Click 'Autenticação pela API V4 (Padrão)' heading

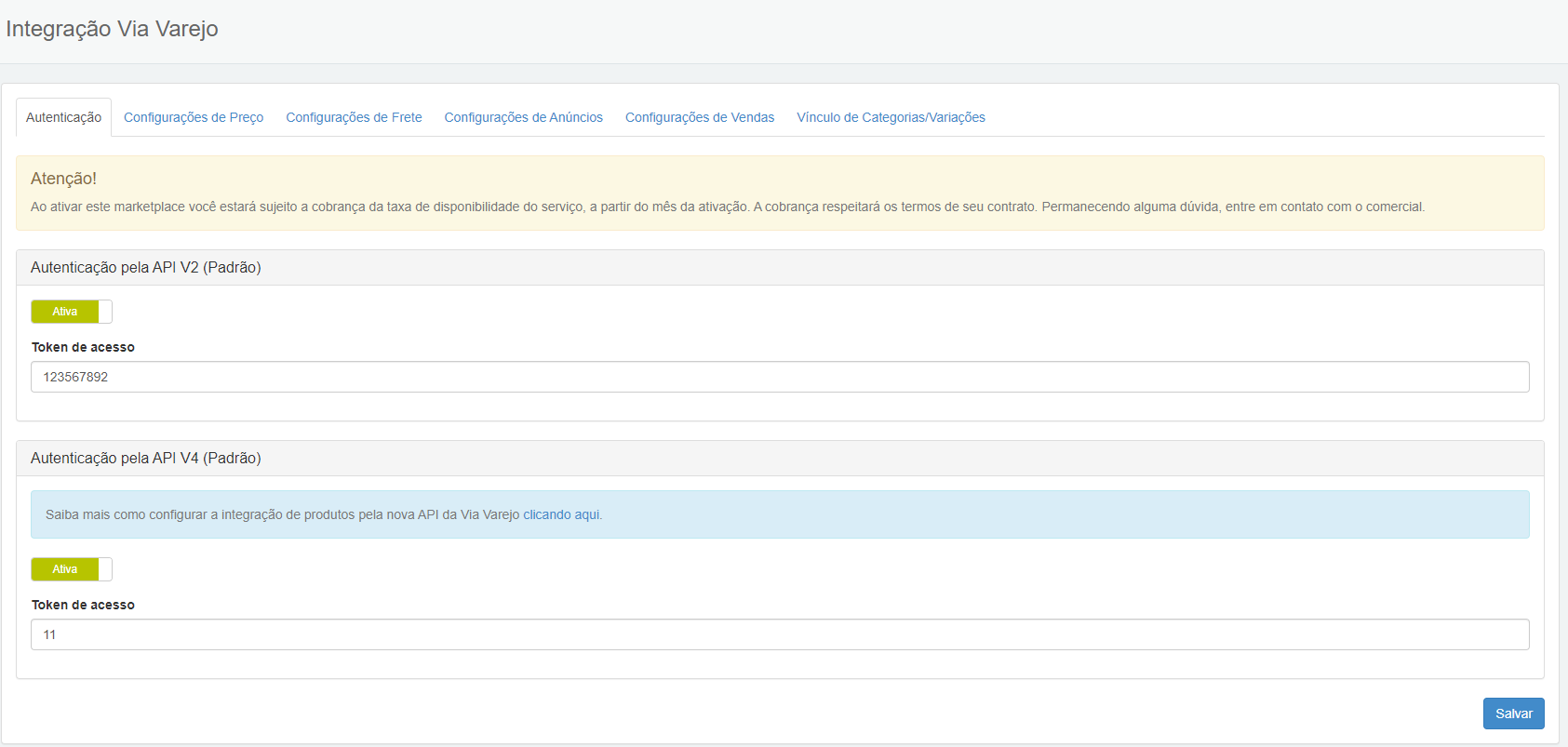click(x=146, y=458)
